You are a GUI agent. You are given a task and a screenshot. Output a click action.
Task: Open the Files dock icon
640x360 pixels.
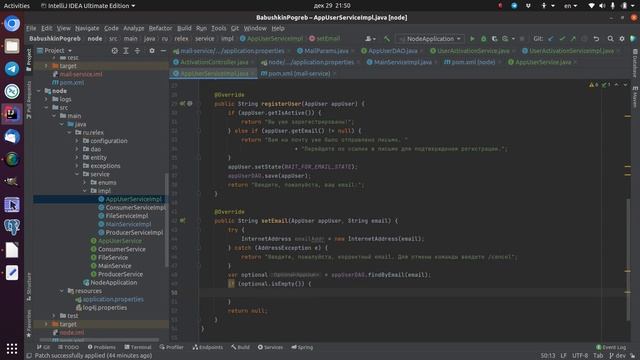(x=12, y=46)
